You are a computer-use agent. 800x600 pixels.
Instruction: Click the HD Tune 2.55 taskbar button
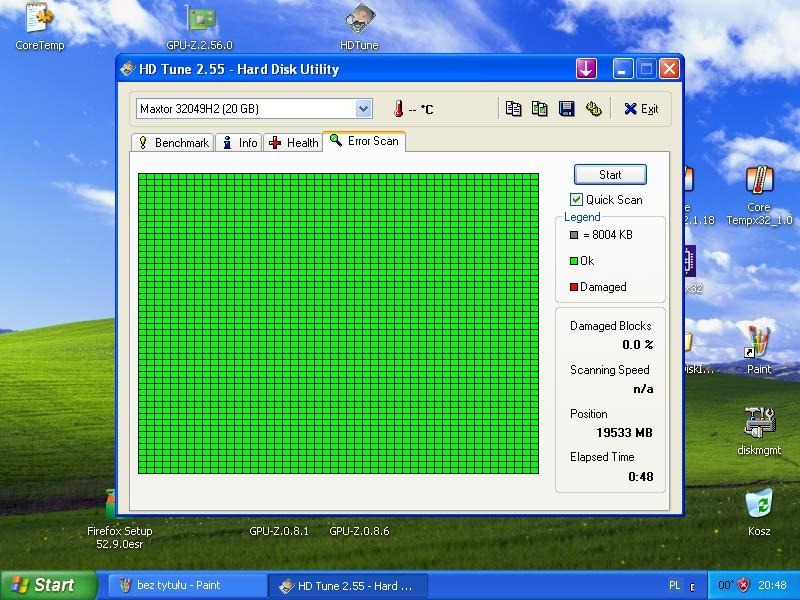coord(347,585)
